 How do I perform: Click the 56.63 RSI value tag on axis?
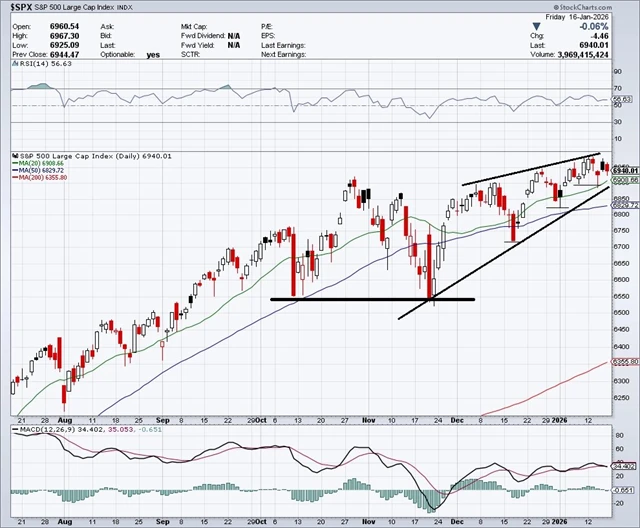tap(622, 99)
